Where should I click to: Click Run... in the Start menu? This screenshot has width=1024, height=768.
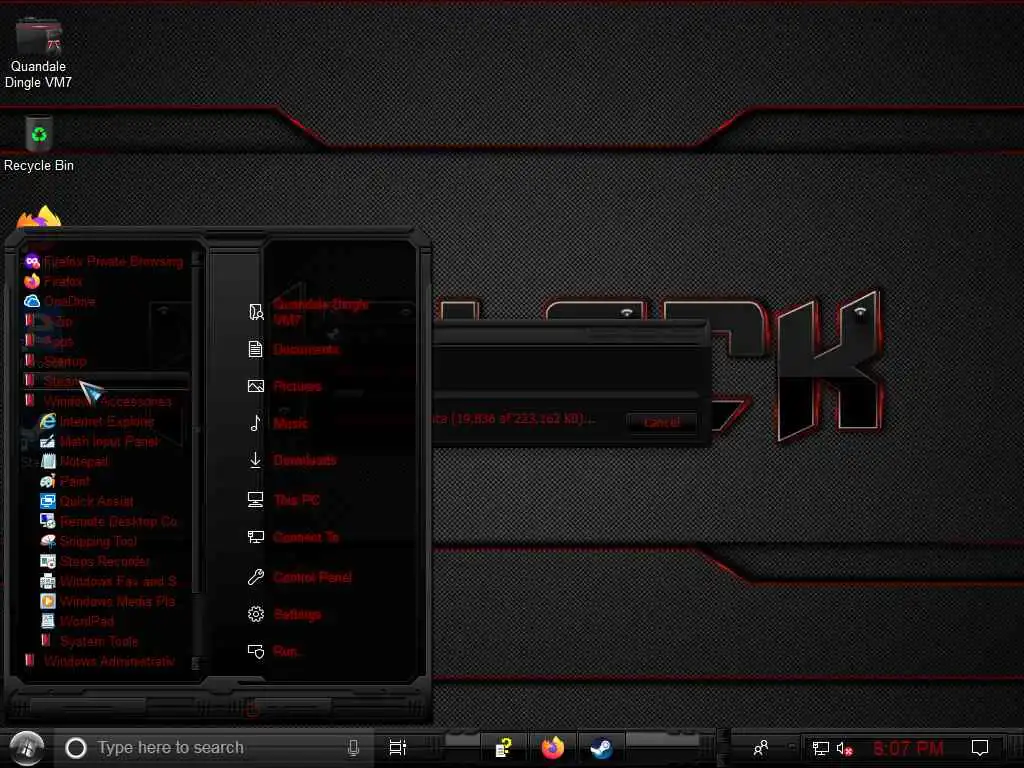pos(273,651)
